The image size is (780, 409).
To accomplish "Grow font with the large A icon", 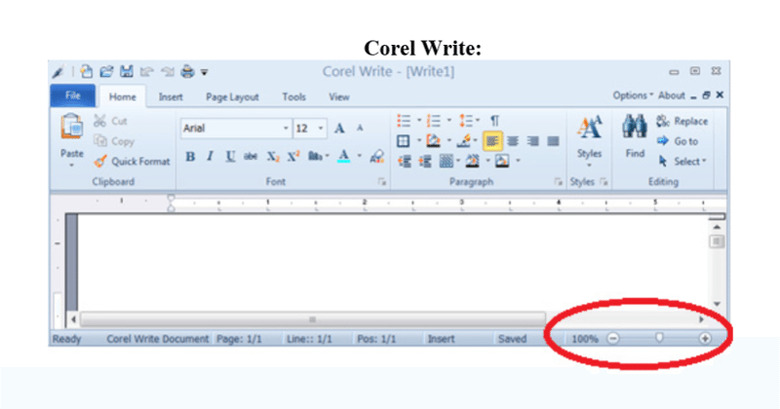I will click(x=339, y=128).
